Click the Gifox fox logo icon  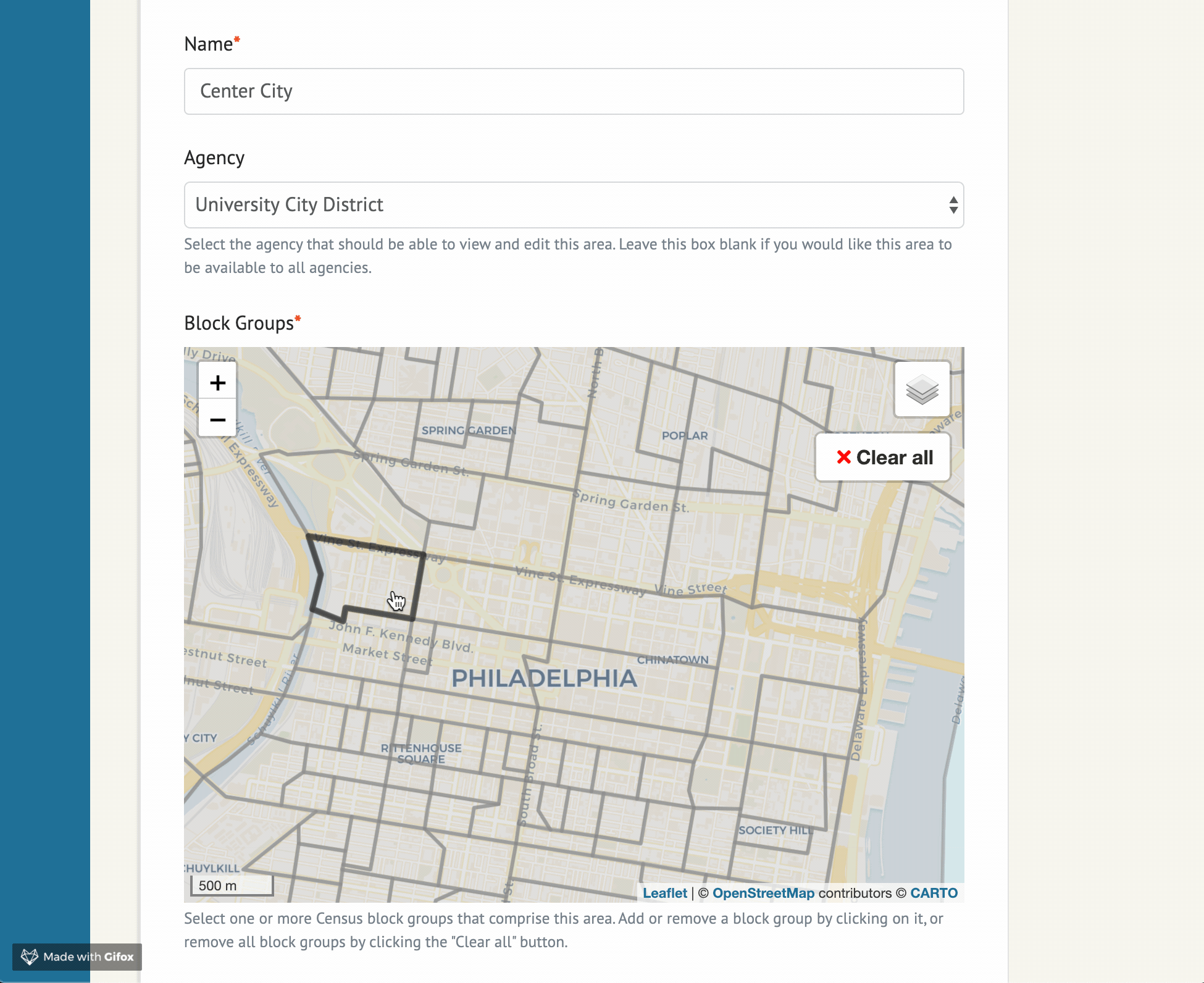(x=29, y=956)
